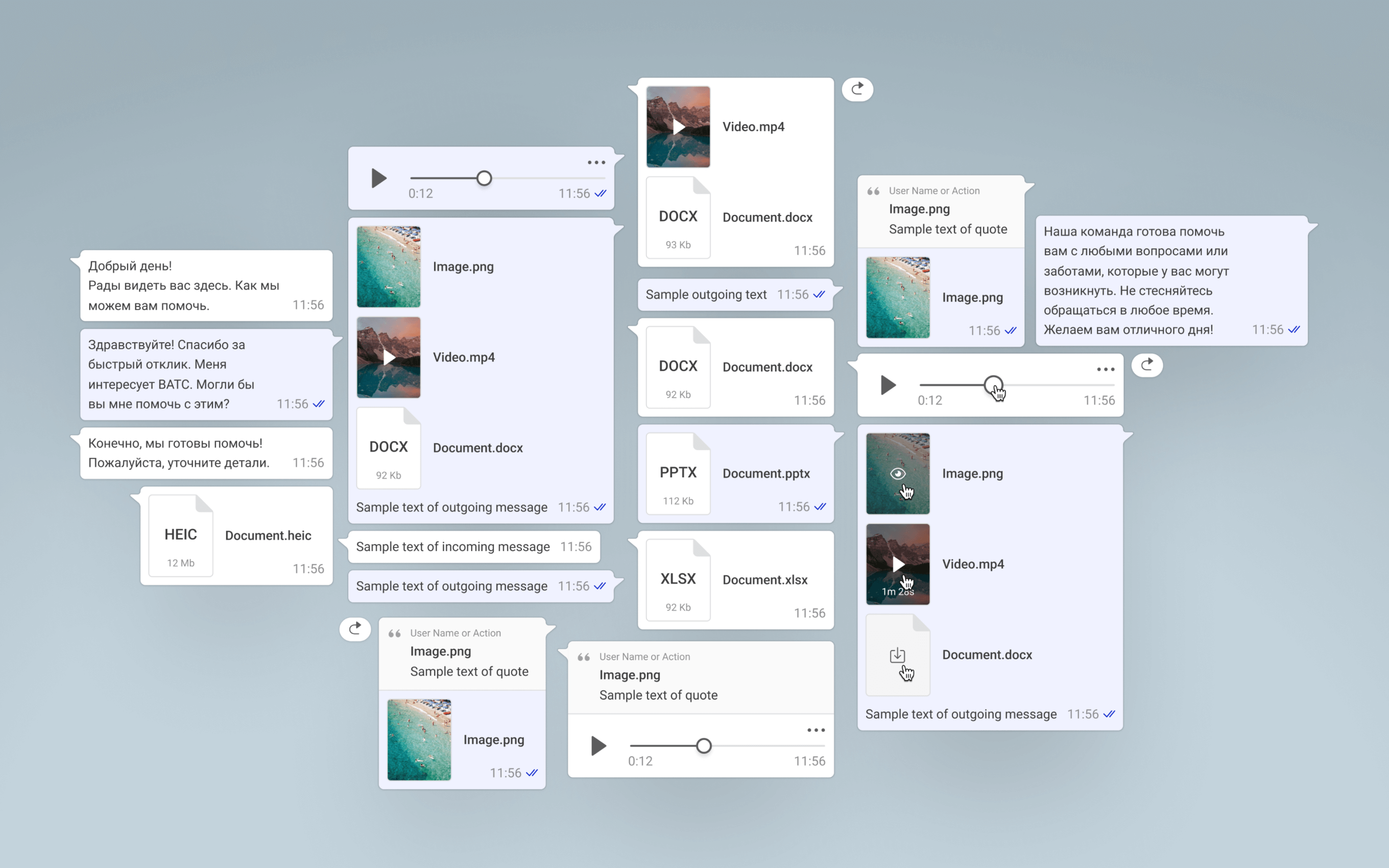Open the XLSX Document.xlsx file icon
The image size is (1389, 868).
click(x=678, y=580)
